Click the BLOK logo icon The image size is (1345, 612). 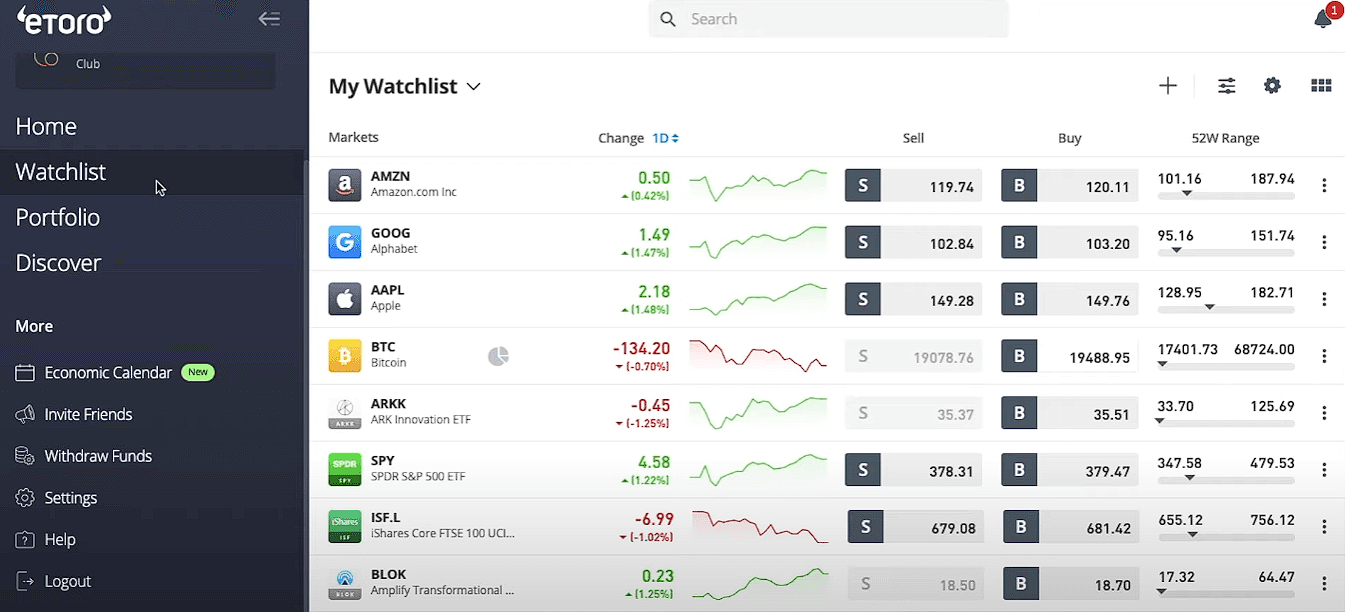tap(345, 584)
